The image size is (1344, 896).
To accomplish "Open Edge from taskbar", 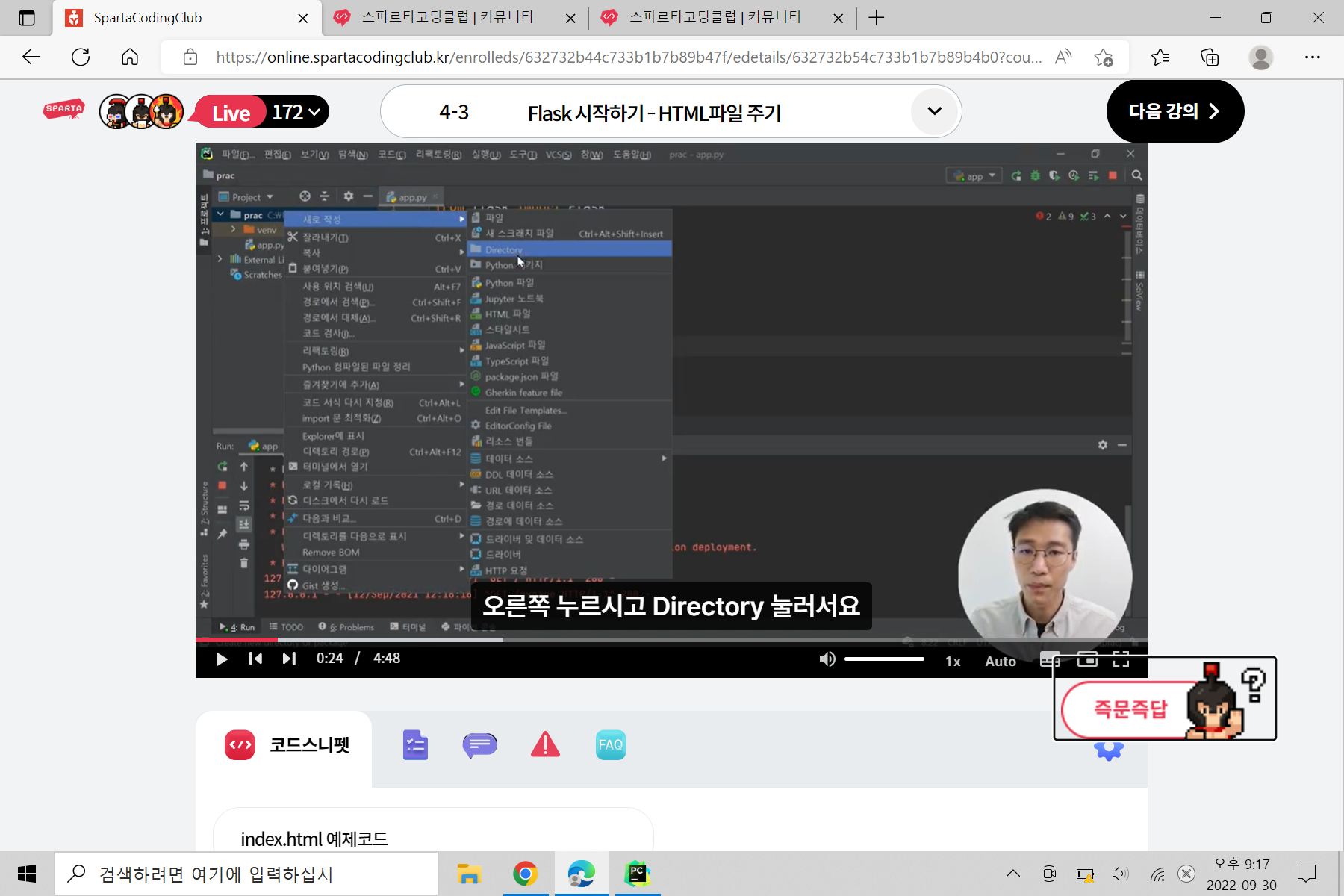I will 581,874.
